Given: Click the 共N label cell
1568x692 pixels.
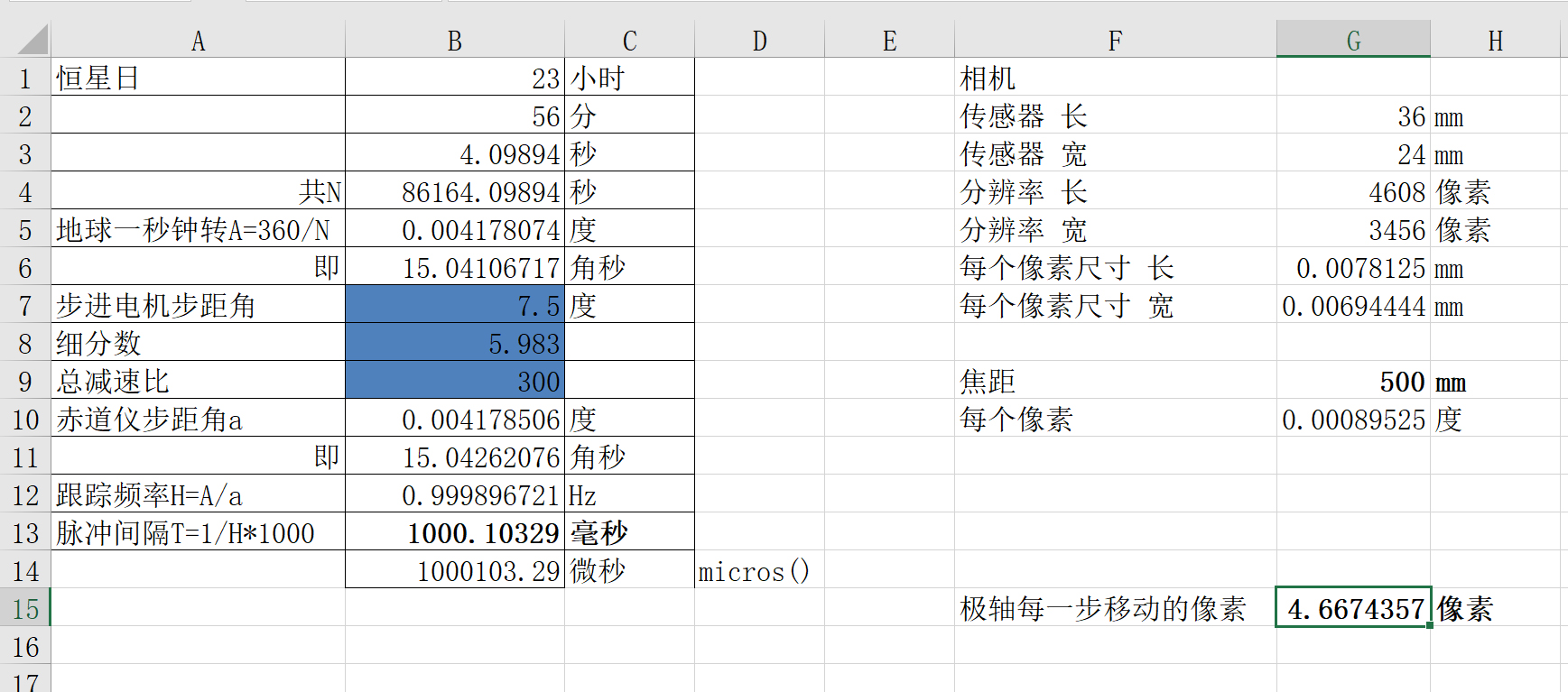Looking at the screenshot, I should coord(199,191).
